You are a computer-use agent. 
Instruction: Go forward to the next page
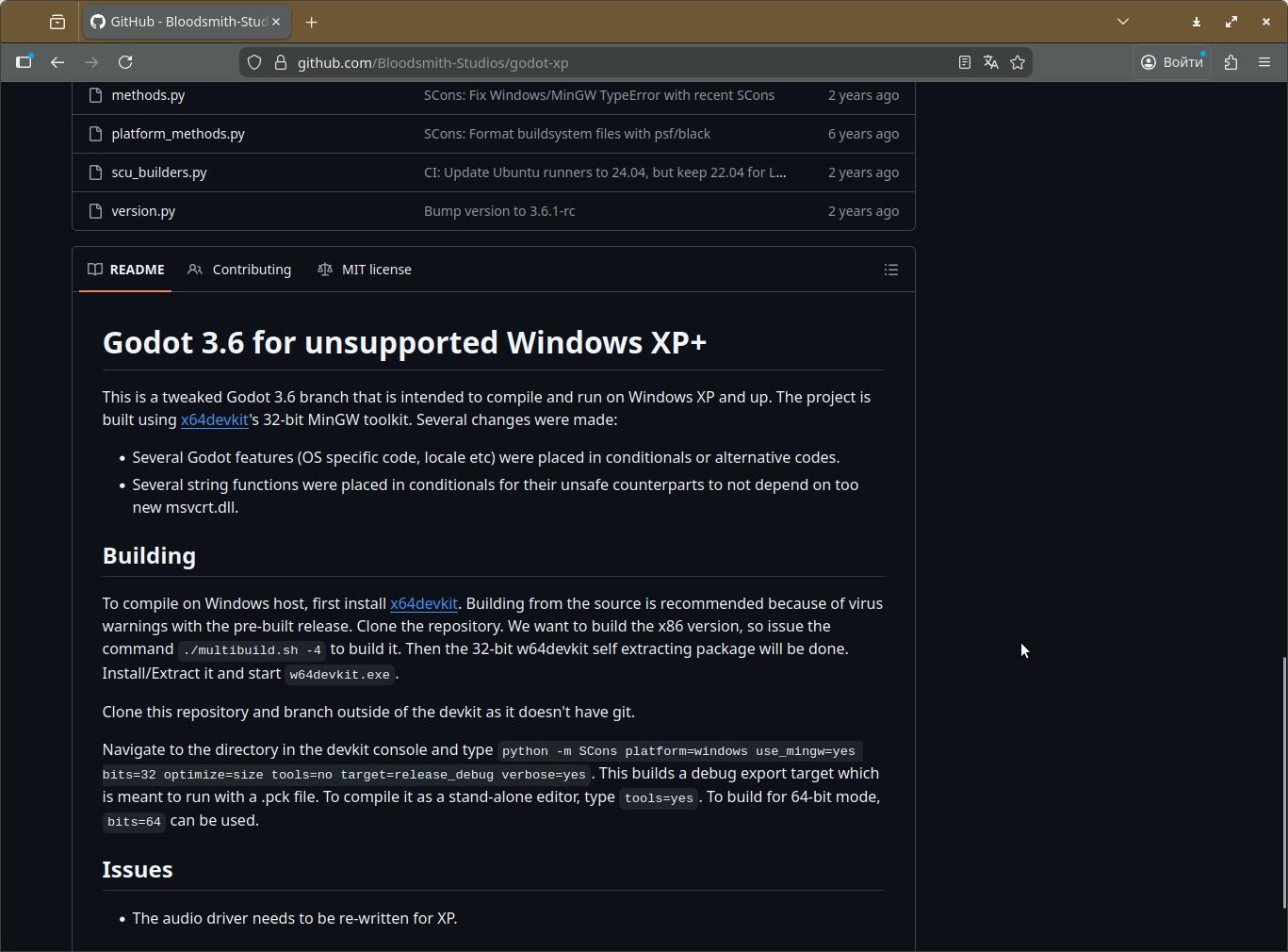pos(91,62)
